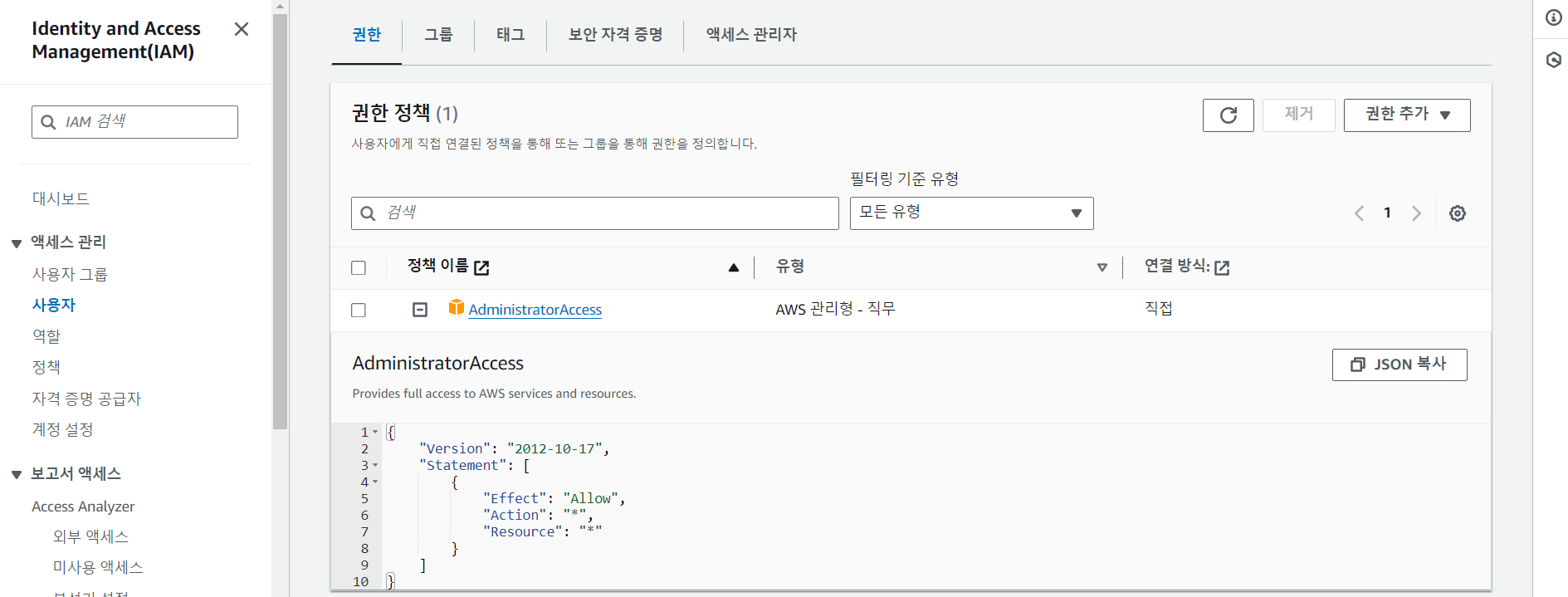Collapse the 보고서 액세스 section

pyautogui.click(x=16, y=475)
